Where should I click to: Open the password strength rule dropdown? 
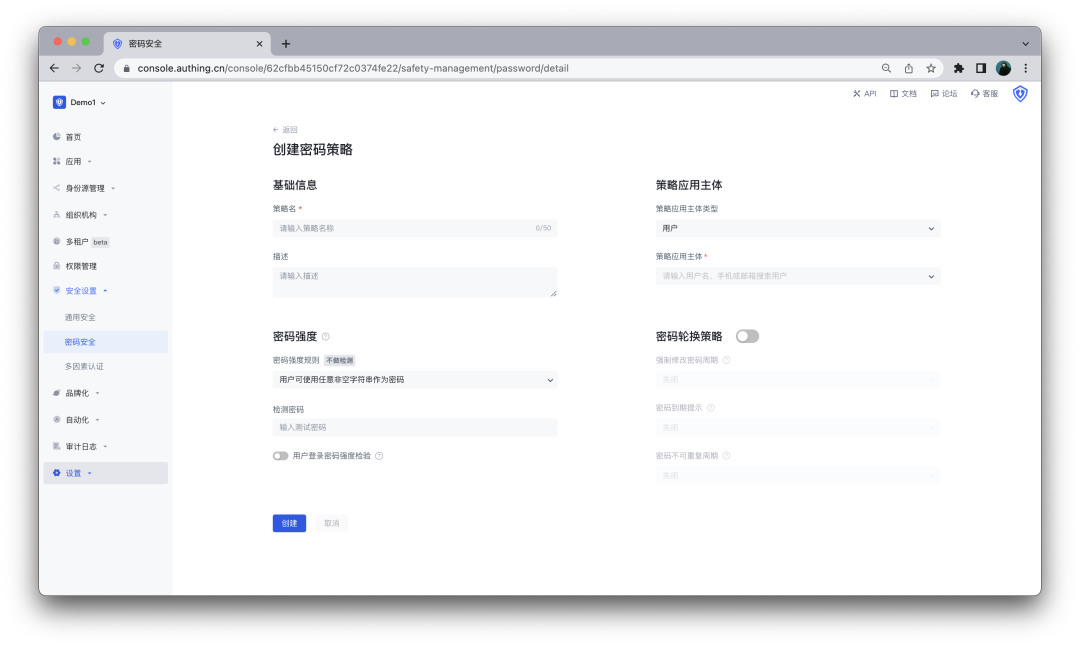pos(415,379)
